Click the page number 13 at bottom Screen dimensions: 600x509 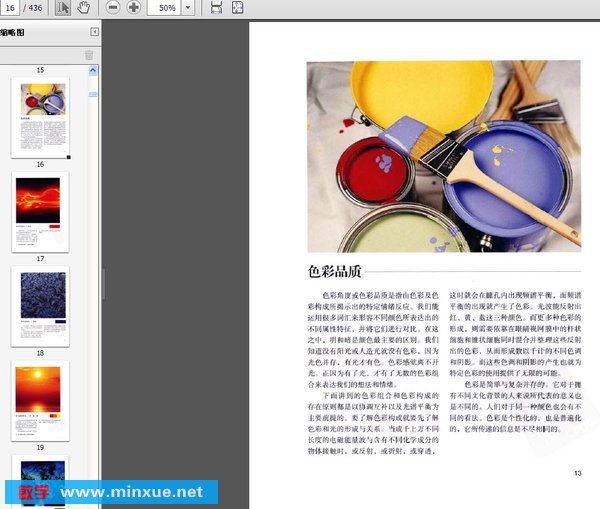578,473
